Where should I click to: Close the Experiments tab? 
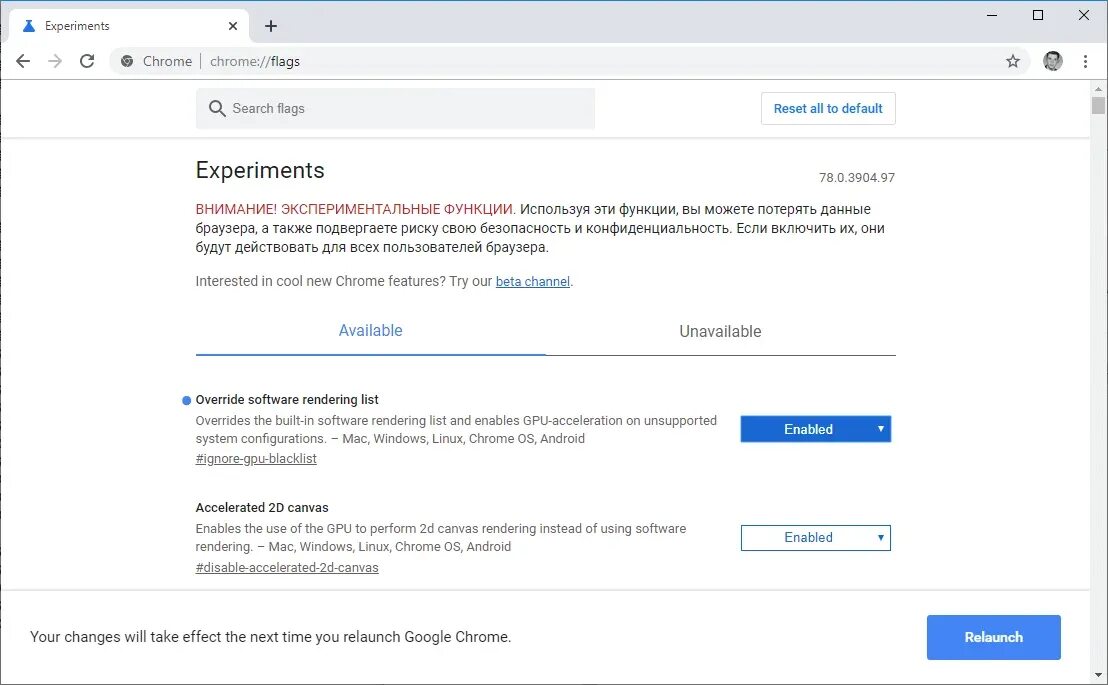click(233, 26)
